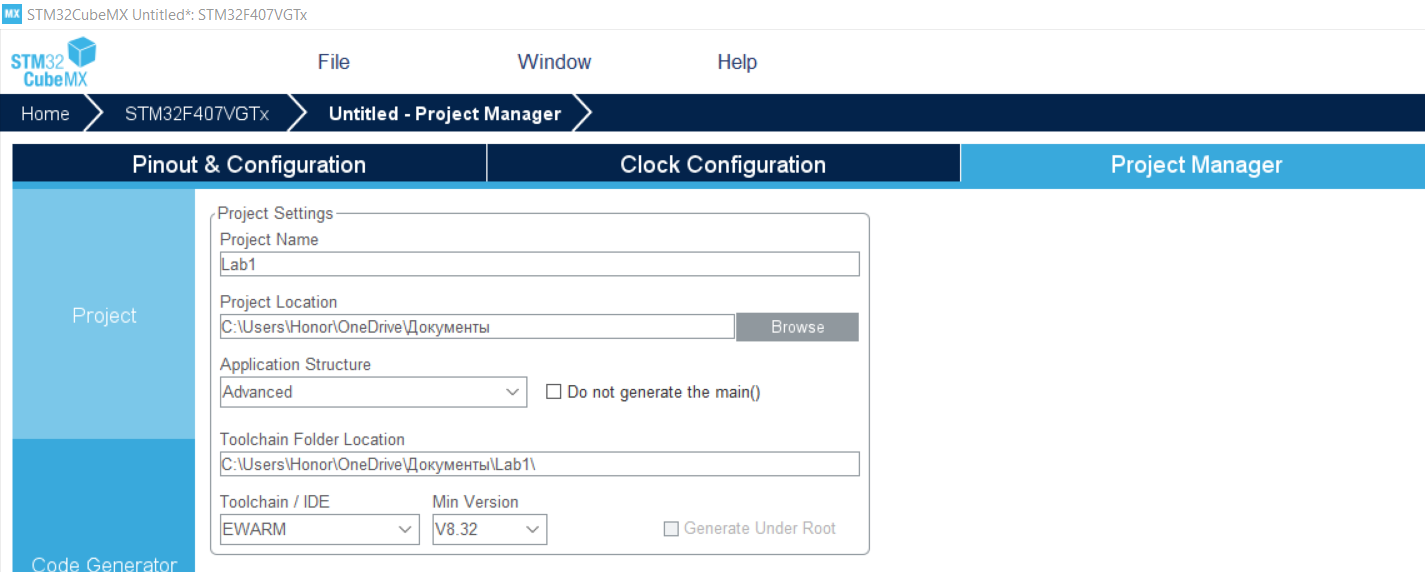Select STM32F407VGTx breadcrumb

[x=197, y=114]
